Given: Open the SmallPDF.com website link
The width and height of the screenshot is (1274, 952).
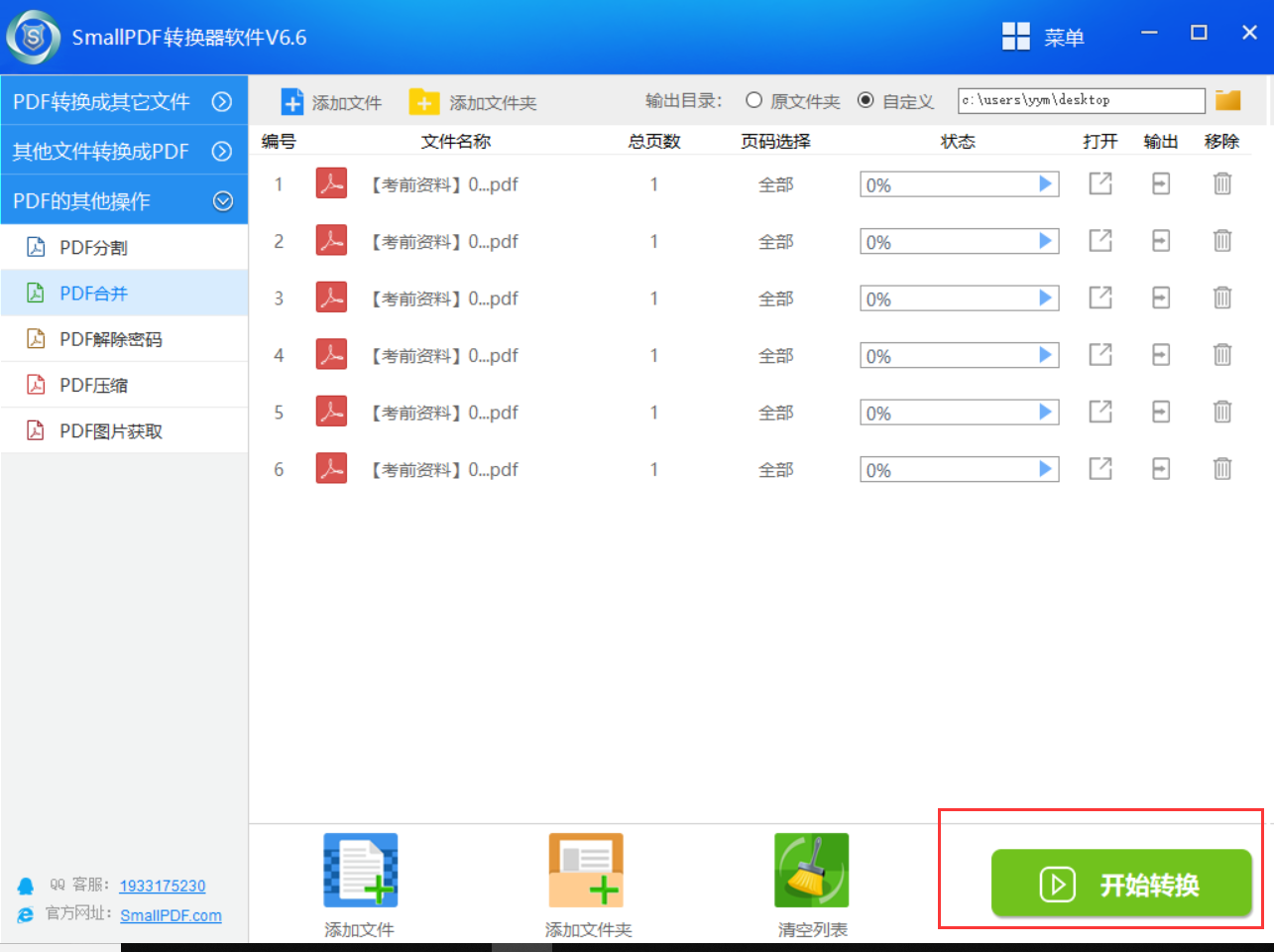Looking at the screenshot, I should point(171,915).
